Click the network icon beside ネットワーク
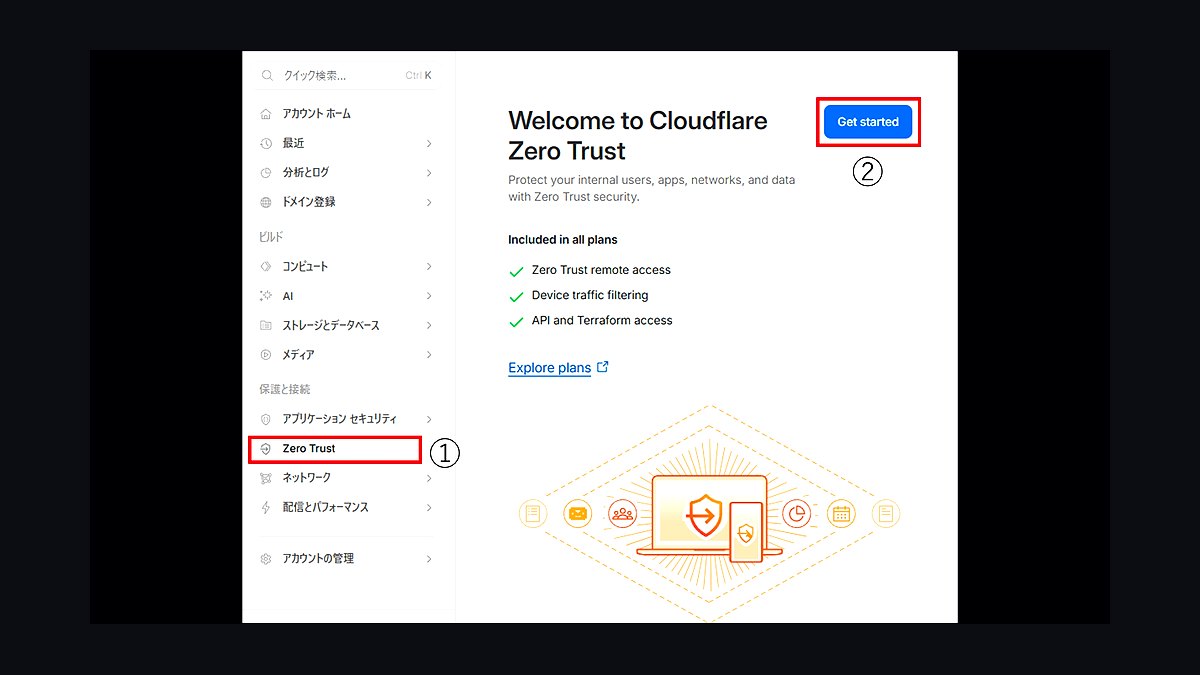The height and width of the screenshot is (675, 1200). point(265,478)
